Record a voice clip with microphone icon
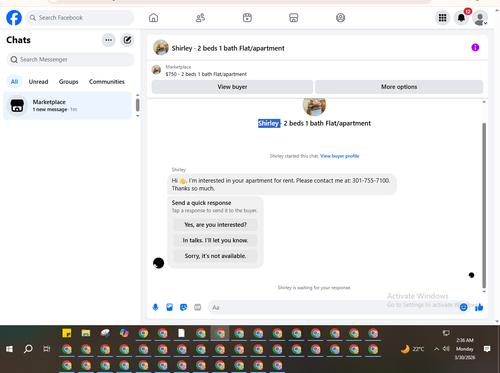The height and width of the screenshot is (373, 500). click(x=155, y=307)
